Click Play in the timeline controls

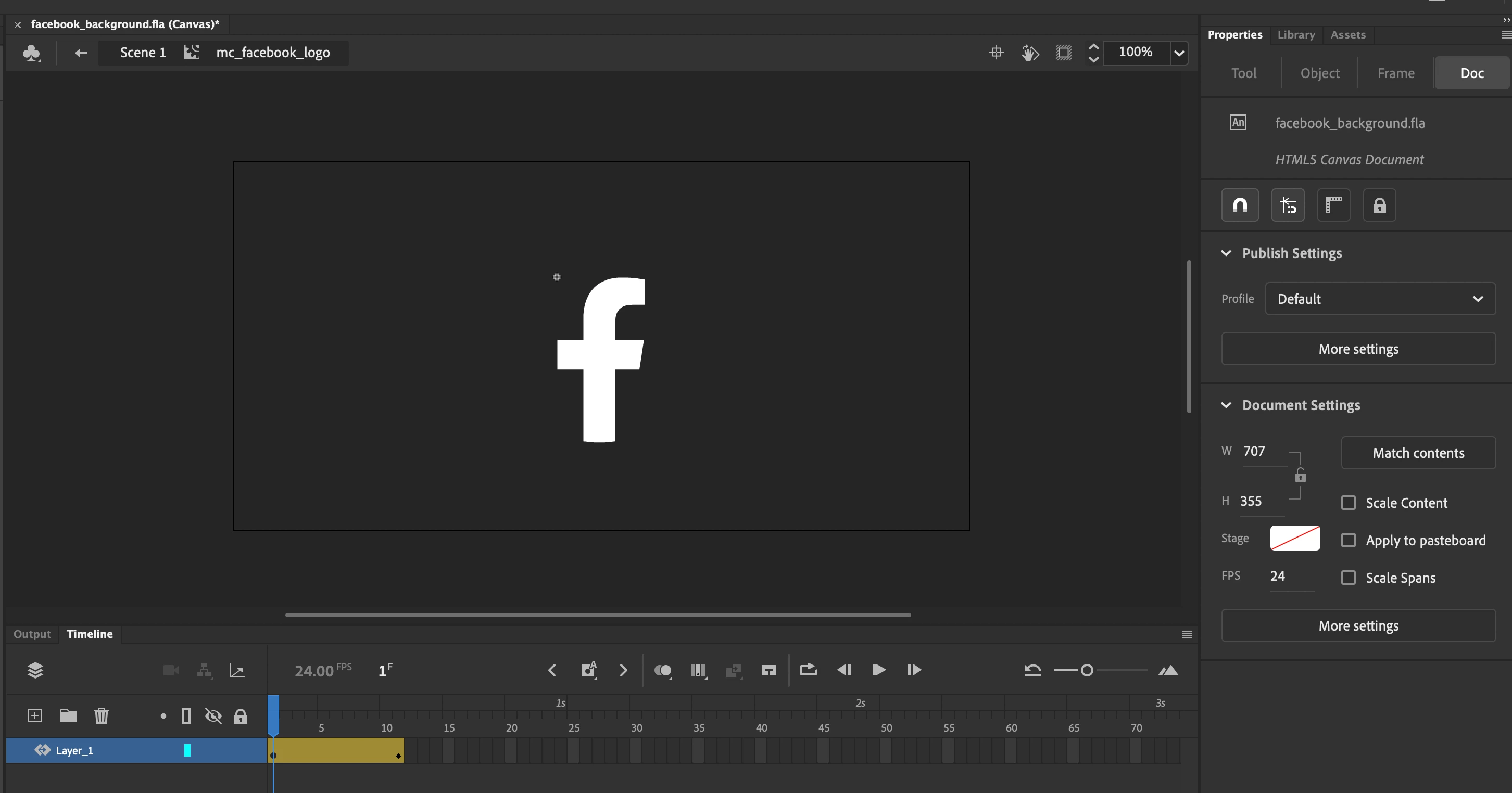point(879,670)
